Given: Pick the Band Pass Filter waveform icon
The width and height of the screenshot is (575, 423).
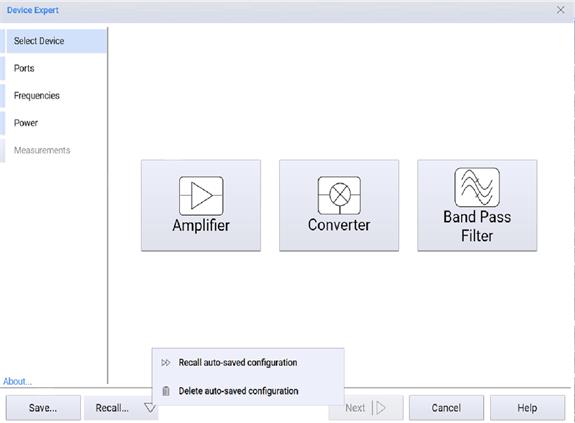Looking at the screenshot, I should click(477, 187).
